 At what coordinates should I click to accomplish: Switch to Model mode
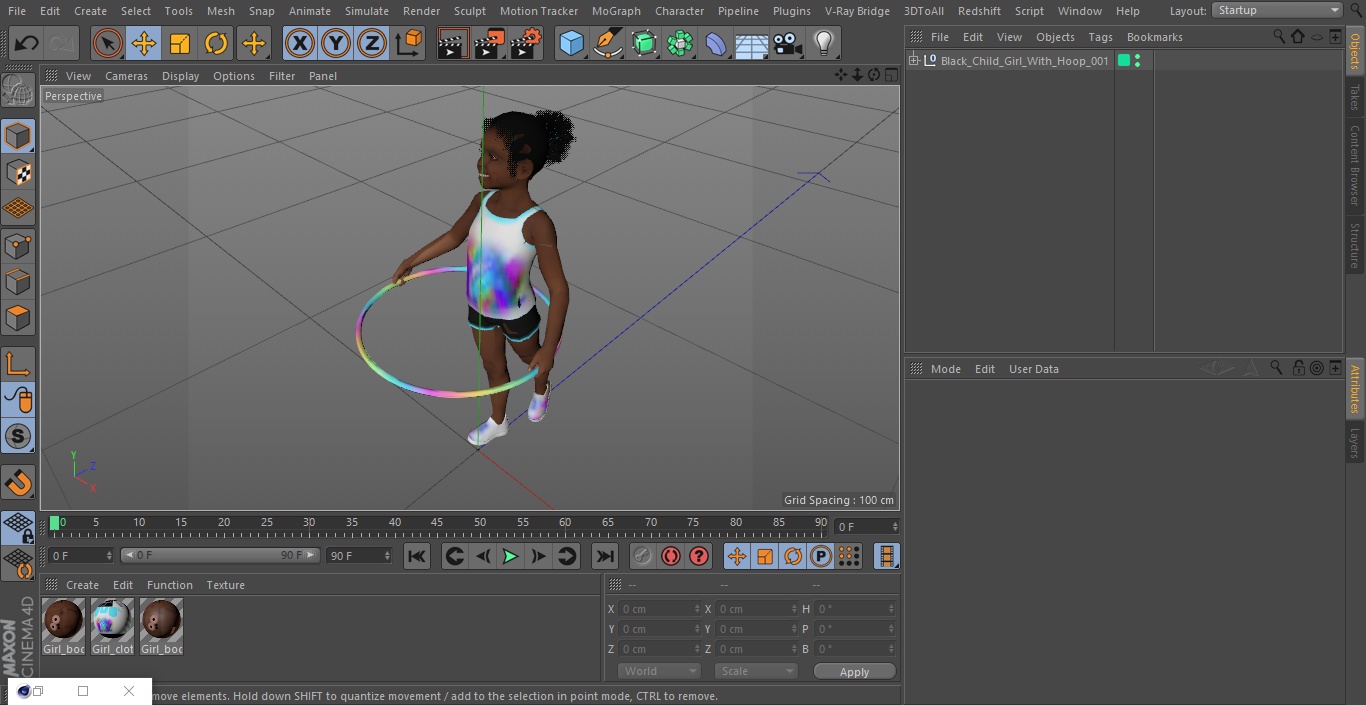pos(18,136)
